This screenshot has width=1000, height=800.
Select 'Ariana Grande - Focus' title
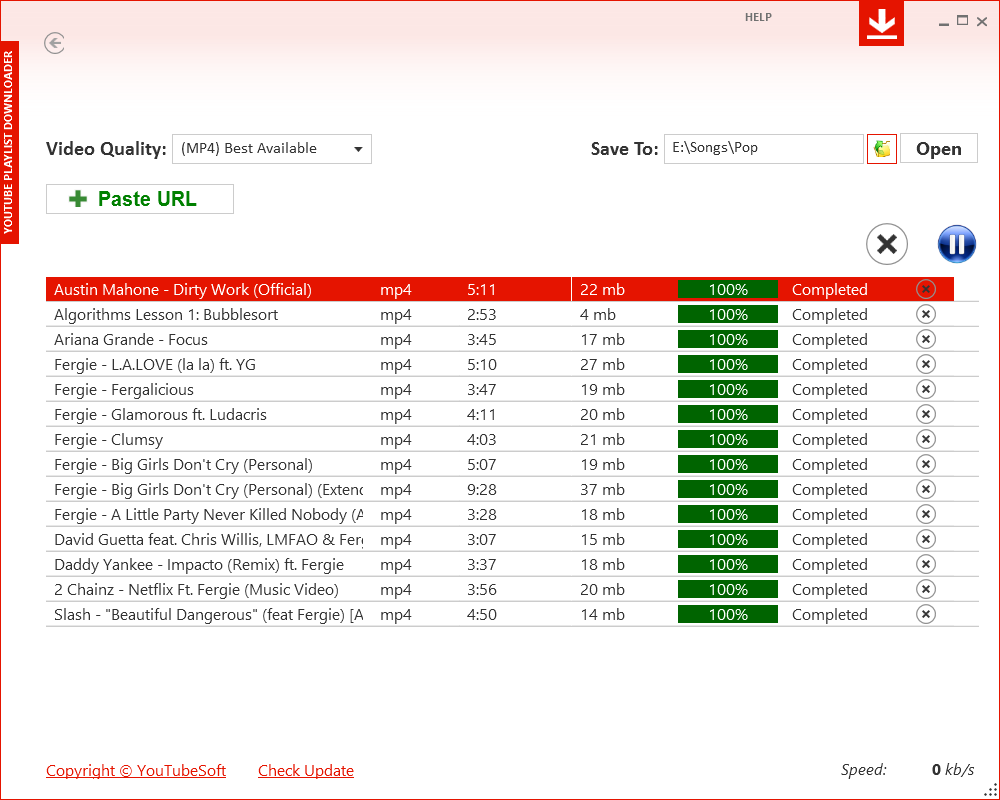(x=131, y=339)
